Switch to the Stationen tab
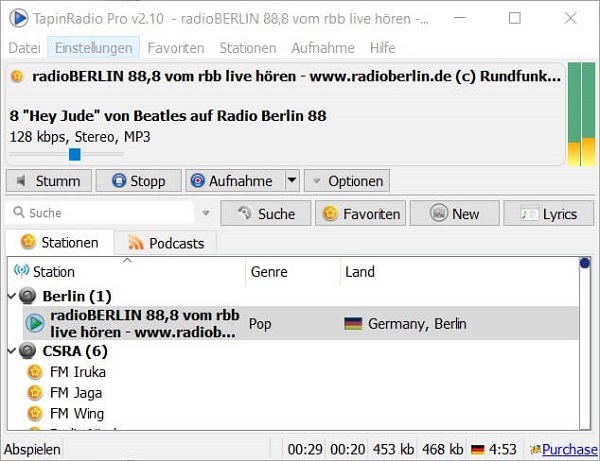This screenshot has width=600, height=461. 60,243
